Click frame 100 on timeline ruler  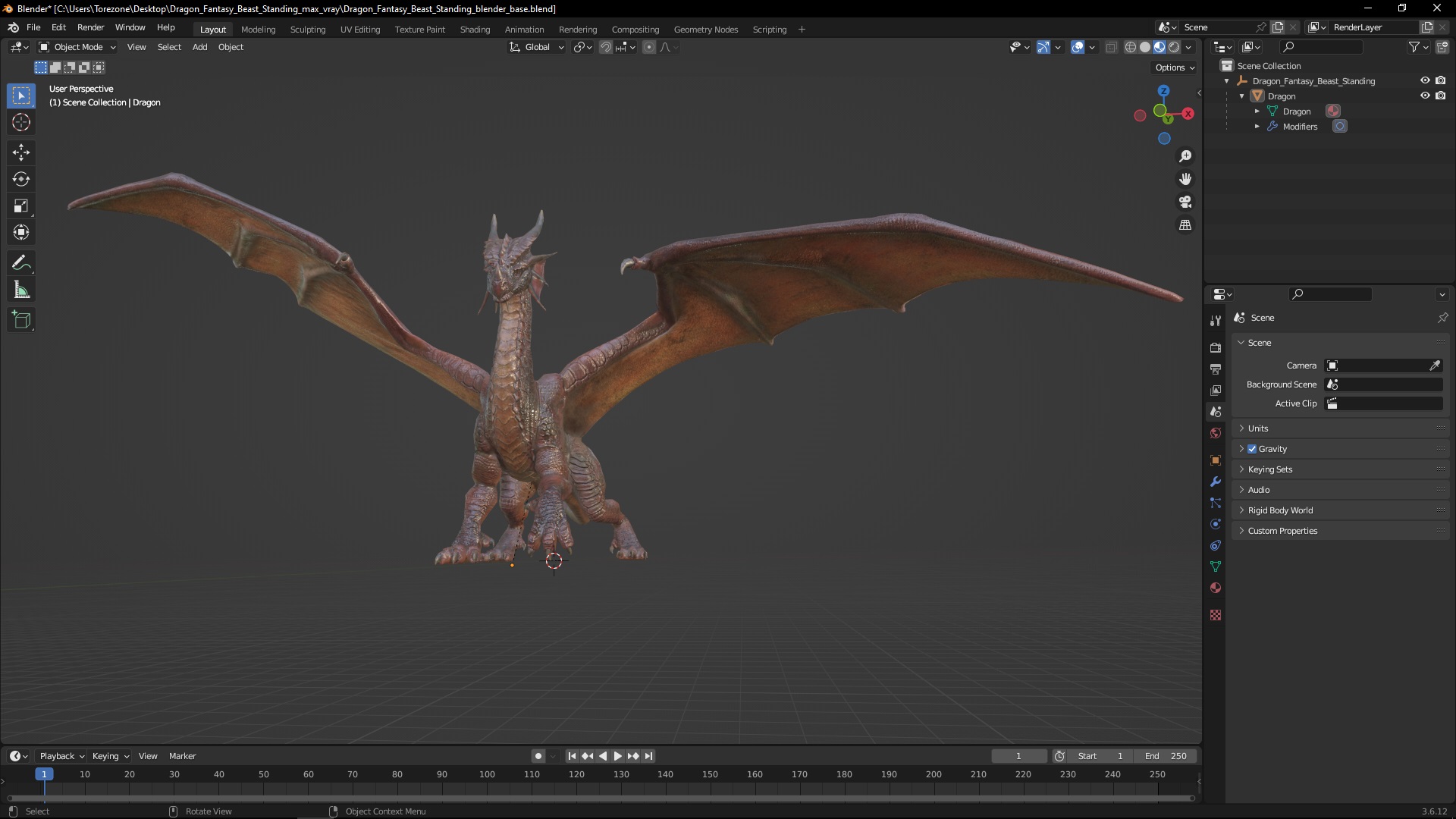tap(487, 774)
